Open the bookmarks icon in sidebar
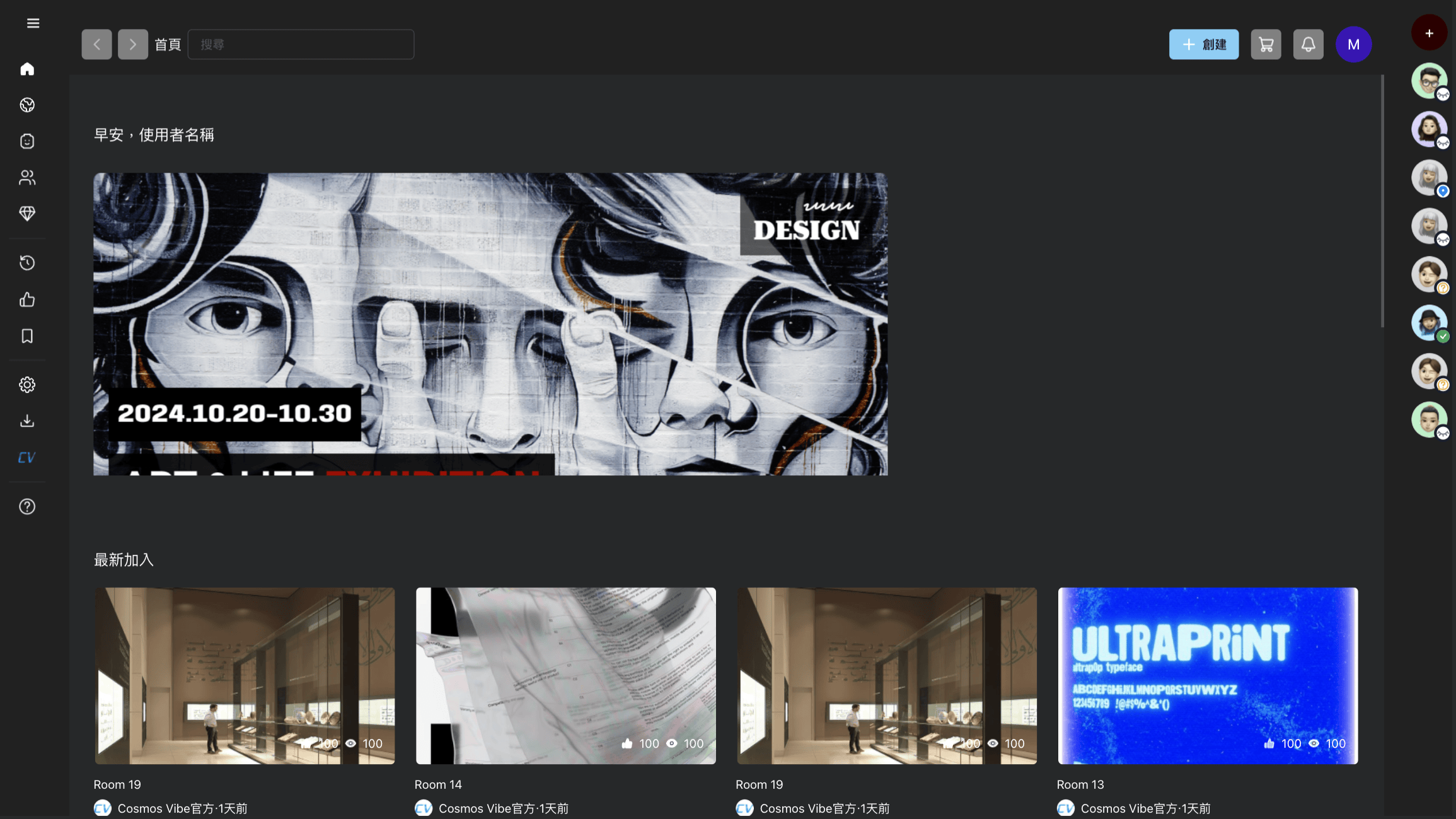1456x819 pixels. click(27, 336)
